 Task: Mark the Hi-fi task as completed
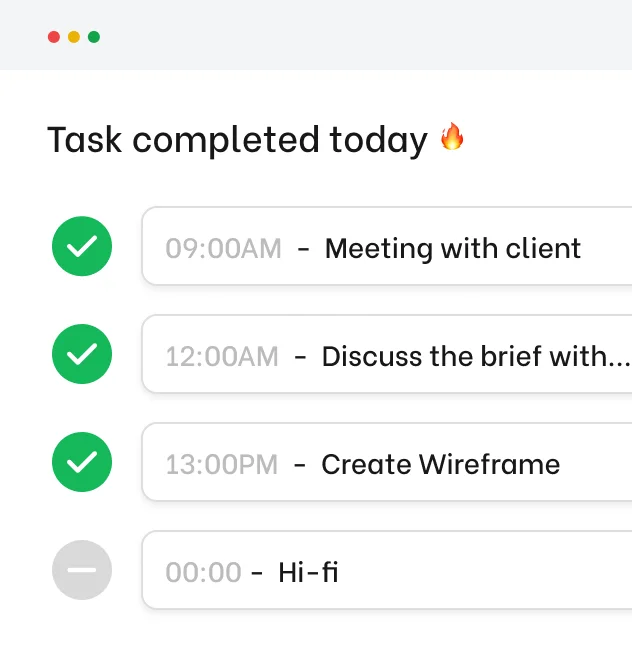pyautogui.click(x=82, y=570)
